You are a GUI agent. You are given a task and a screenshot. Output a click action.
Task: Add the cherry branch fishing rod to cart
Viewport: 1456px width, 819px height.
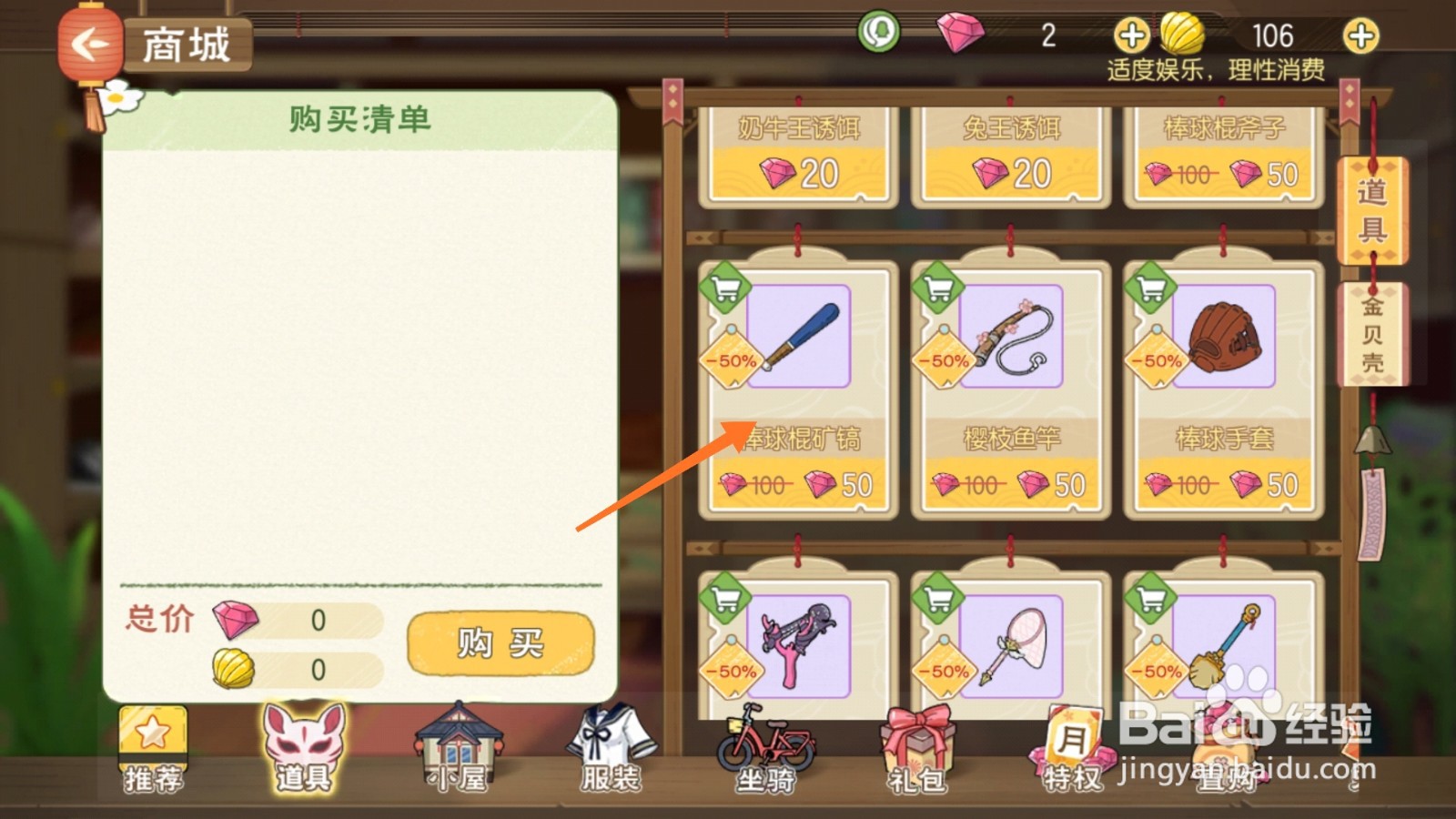coord(937,288)
